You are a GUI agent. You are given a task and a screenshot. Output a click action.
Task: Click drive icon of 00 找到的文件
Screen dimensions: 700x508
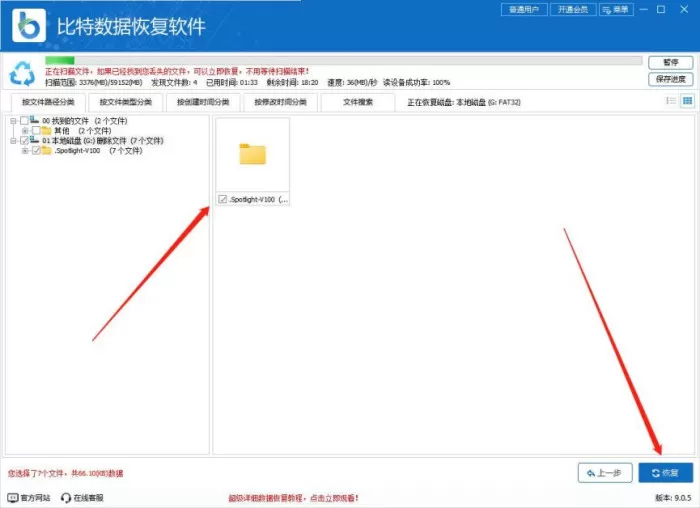(34, 120)
